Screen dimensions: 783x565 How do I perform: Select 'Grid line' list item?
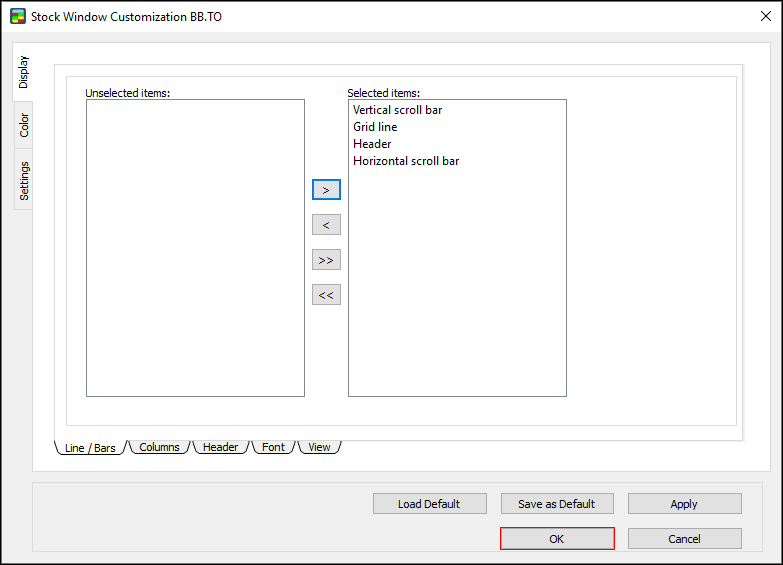click(375, 127)
